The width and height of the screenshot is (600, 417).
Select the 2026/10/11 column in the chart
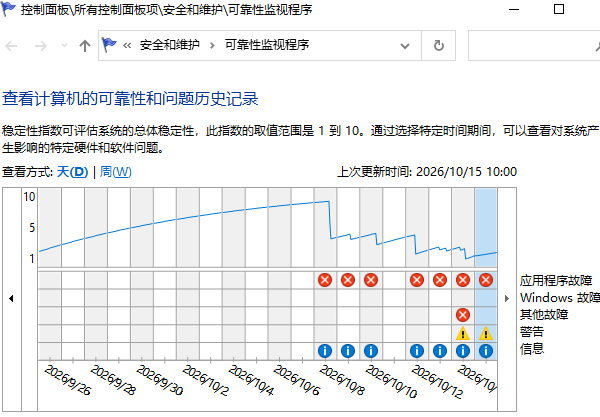394,274
